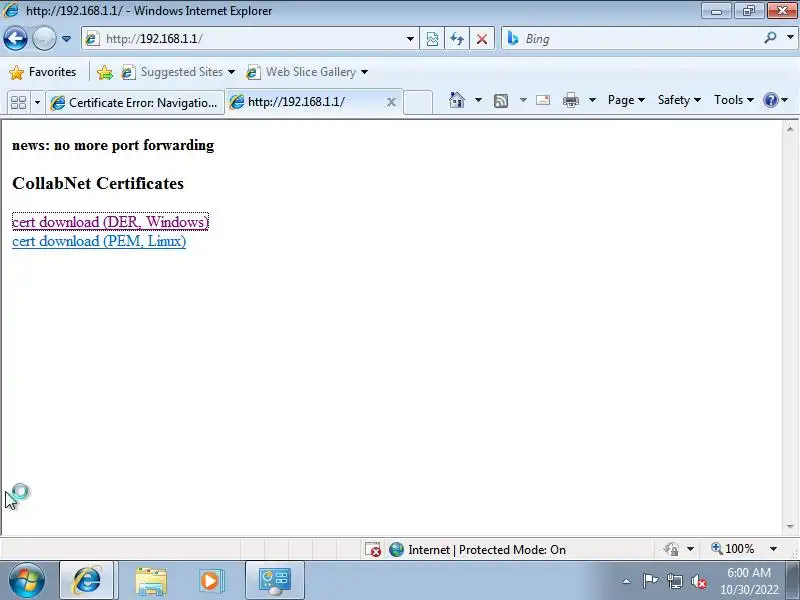
Task: Go back with the blue Back arrow button
Action: 15,39
